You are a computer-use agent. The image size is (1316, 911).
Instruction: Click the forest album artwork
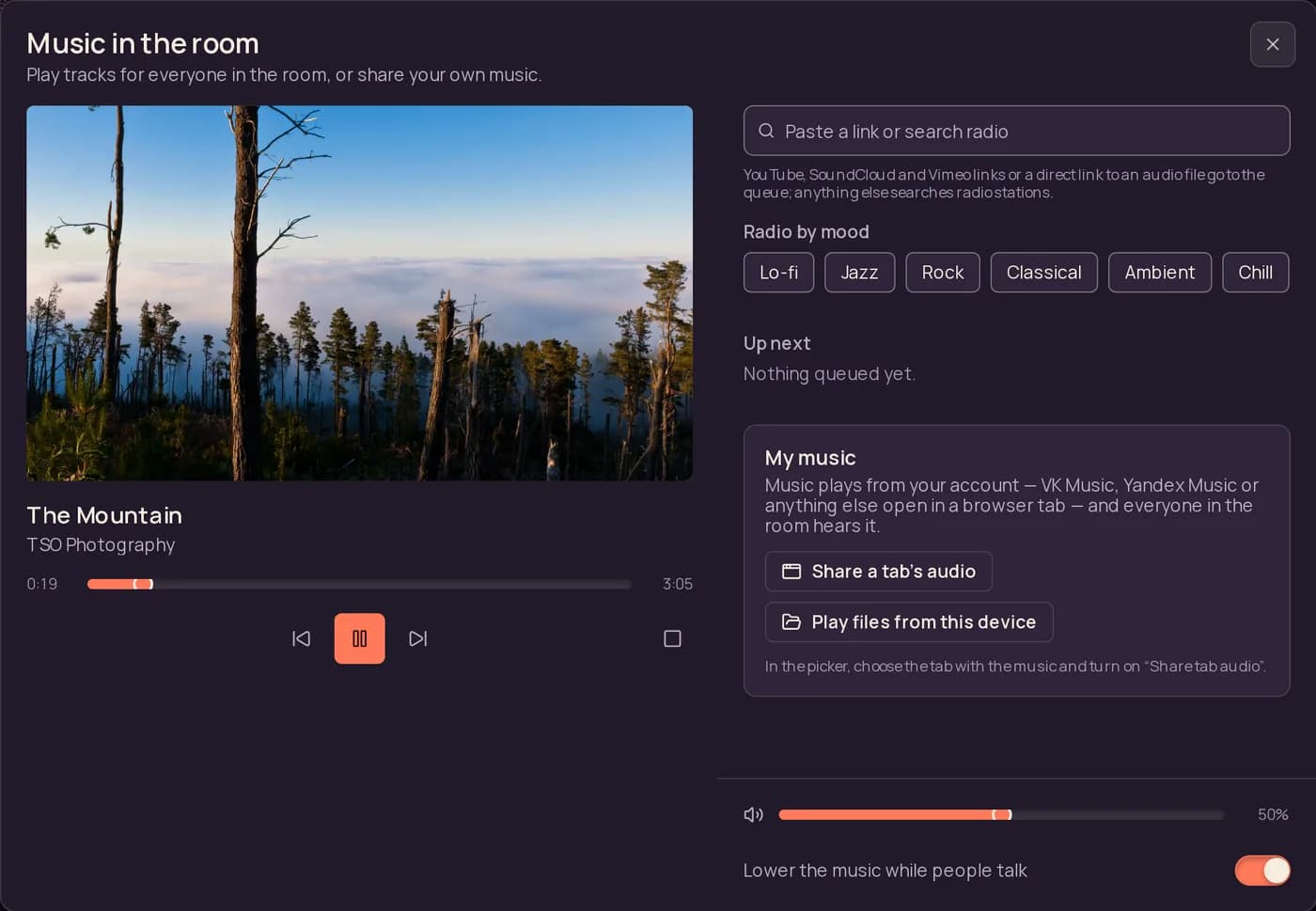pos(359,293)
